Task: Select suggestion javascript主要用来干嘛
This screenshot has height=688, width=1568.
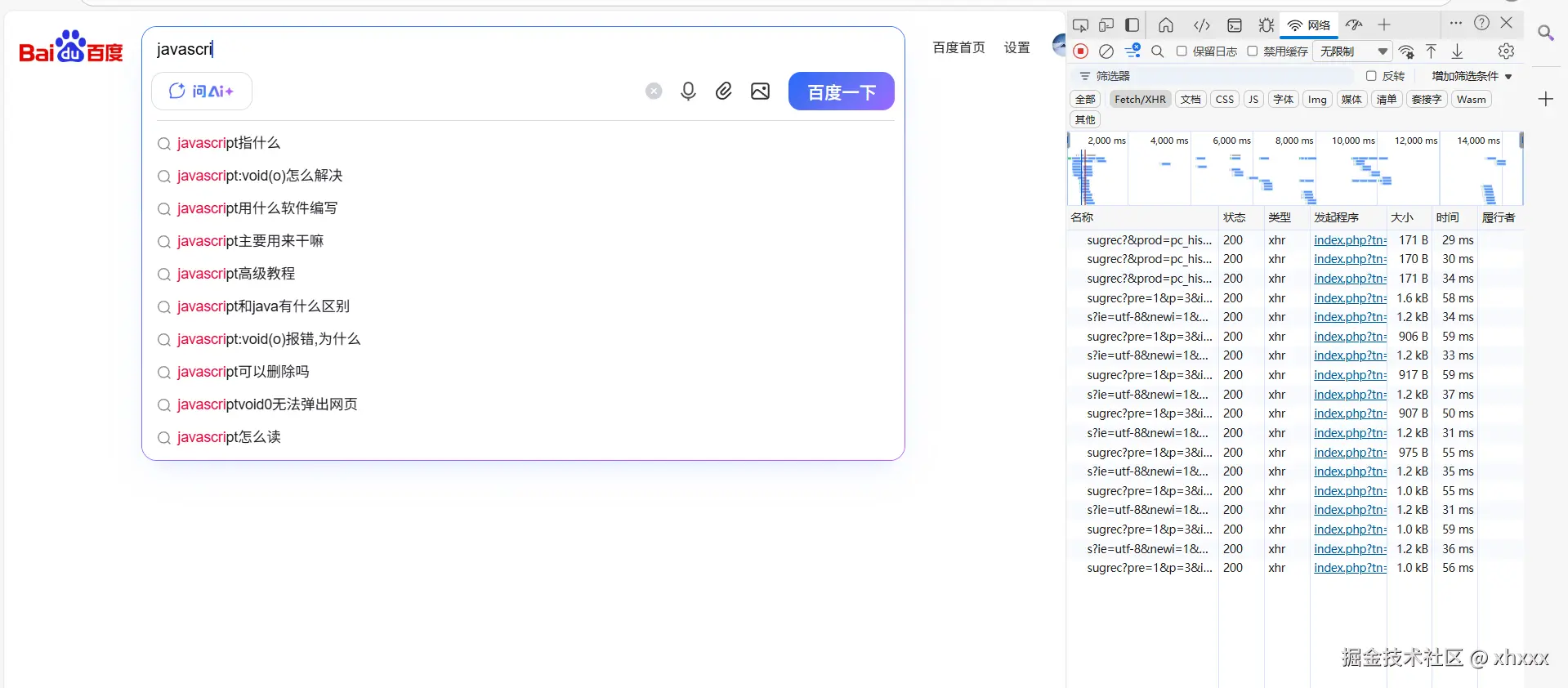Action: click(x=250, y=241)
